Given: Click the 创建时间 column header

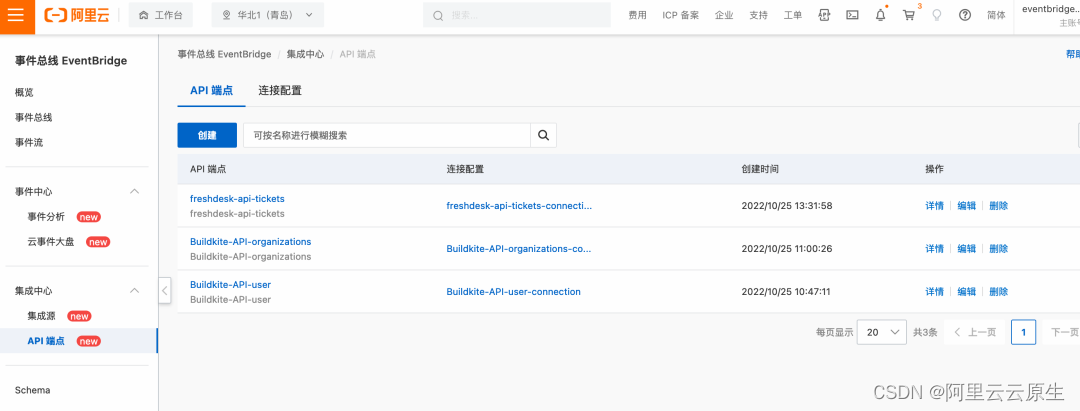Looking at the screenshot, I should [760, 169].
